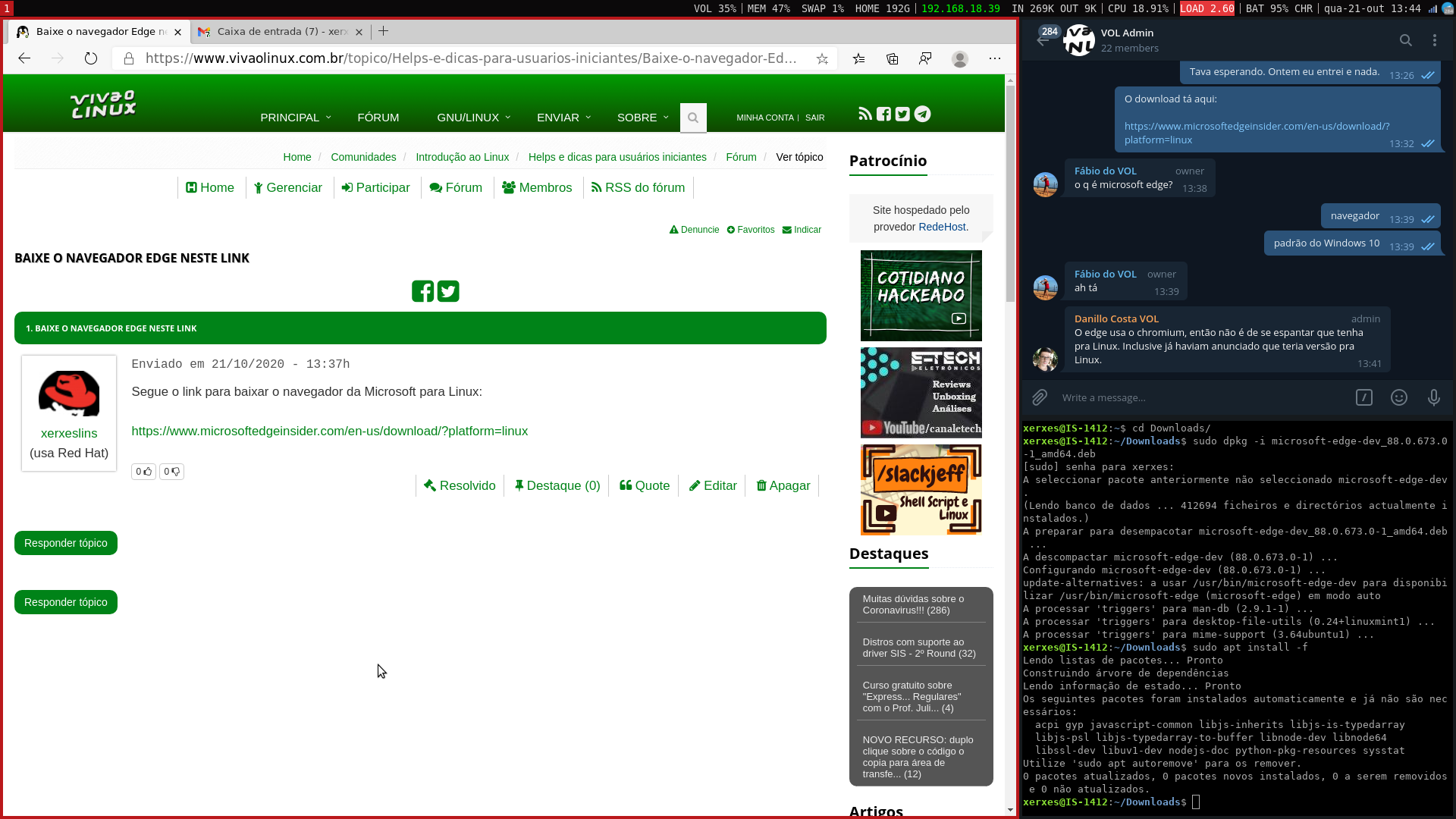1456x819 pixels.
Task: Click the Vivaolinux site search icon
Action: [693, 118]
